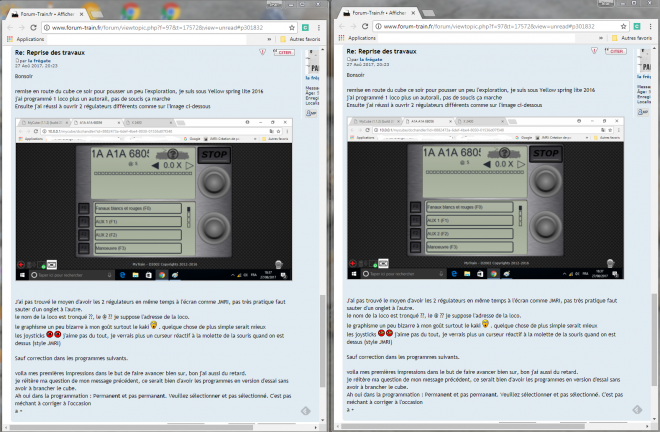Open post title Re: Reprise des travaux, right window
Image resolution: width=660 pixels, height=432 pixels.
pos(381,51)
